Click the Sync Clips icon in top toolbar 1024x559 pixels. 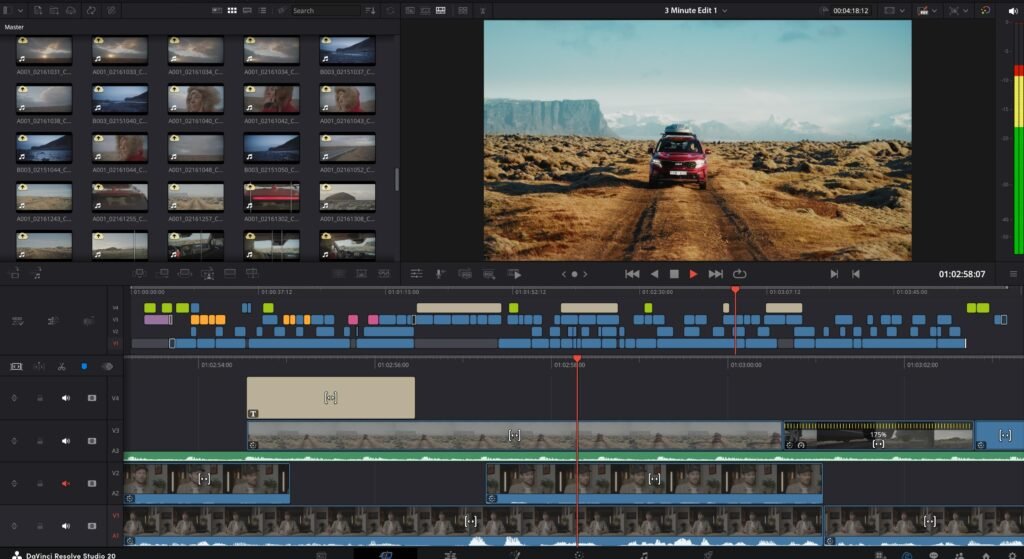pyautogui.click(x=91, y=10)
